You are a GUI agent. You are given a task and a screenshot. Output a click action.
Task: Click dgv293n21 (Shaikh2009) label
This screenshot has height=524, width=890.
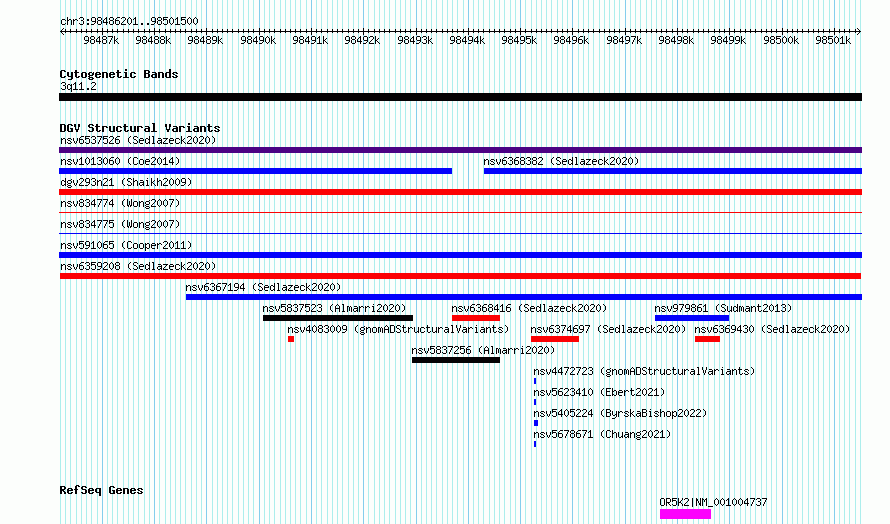click(126, 182)
